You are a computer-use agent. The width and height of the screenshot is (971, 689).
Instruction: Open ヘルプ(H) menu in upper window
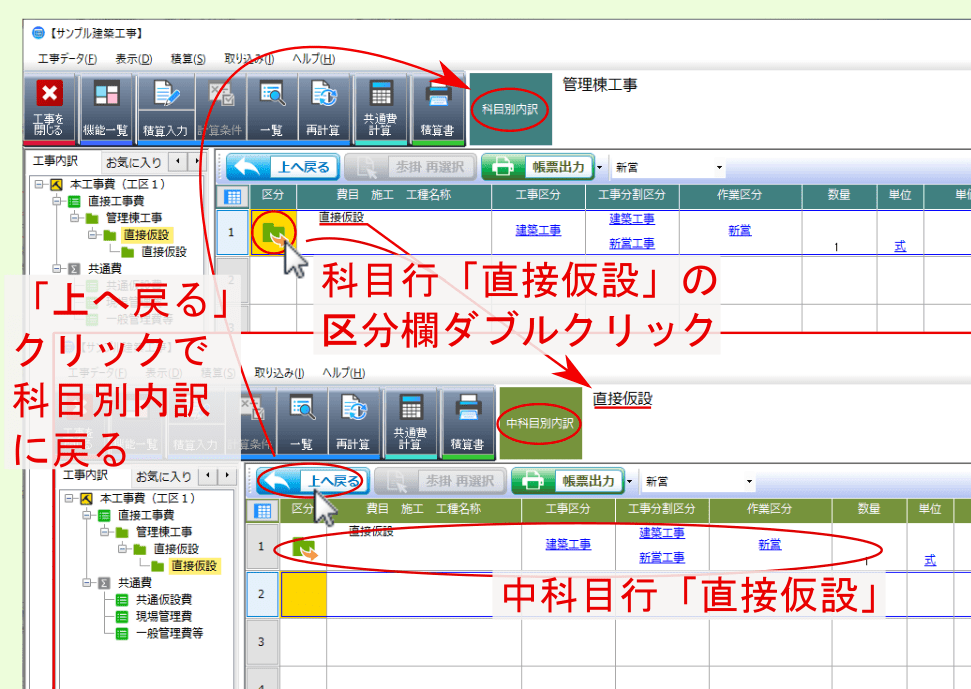pyautogui.click(x=313, y=59)
